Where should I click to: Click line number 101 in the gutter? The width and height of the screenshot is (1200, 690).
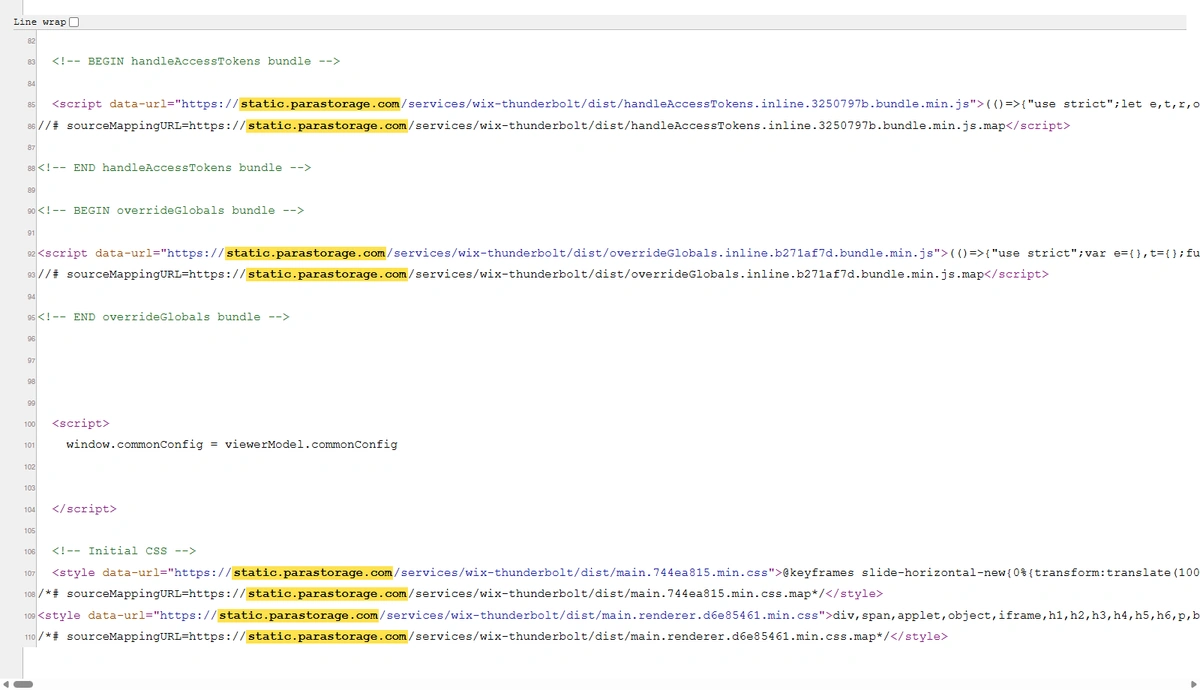[x=29, y=445]
